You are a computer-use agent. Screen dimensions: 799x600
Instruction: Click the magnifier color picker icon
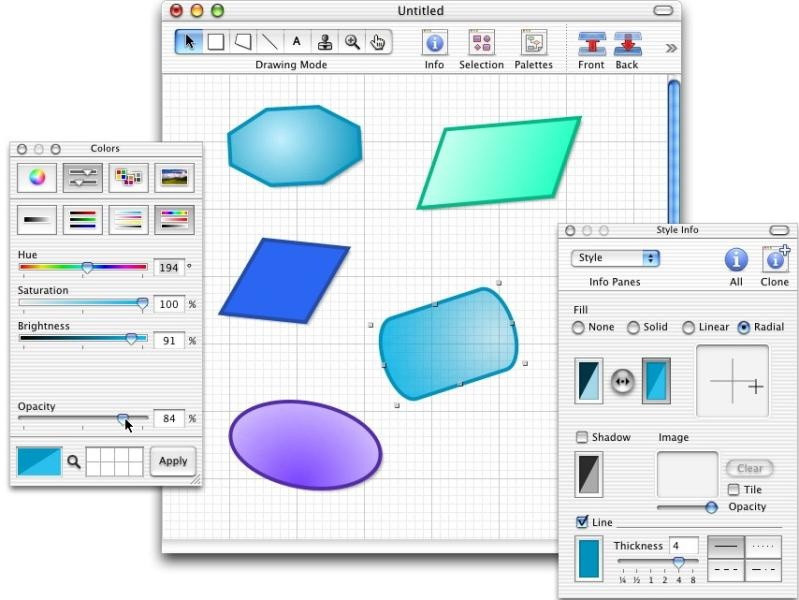tap(74, 462)
